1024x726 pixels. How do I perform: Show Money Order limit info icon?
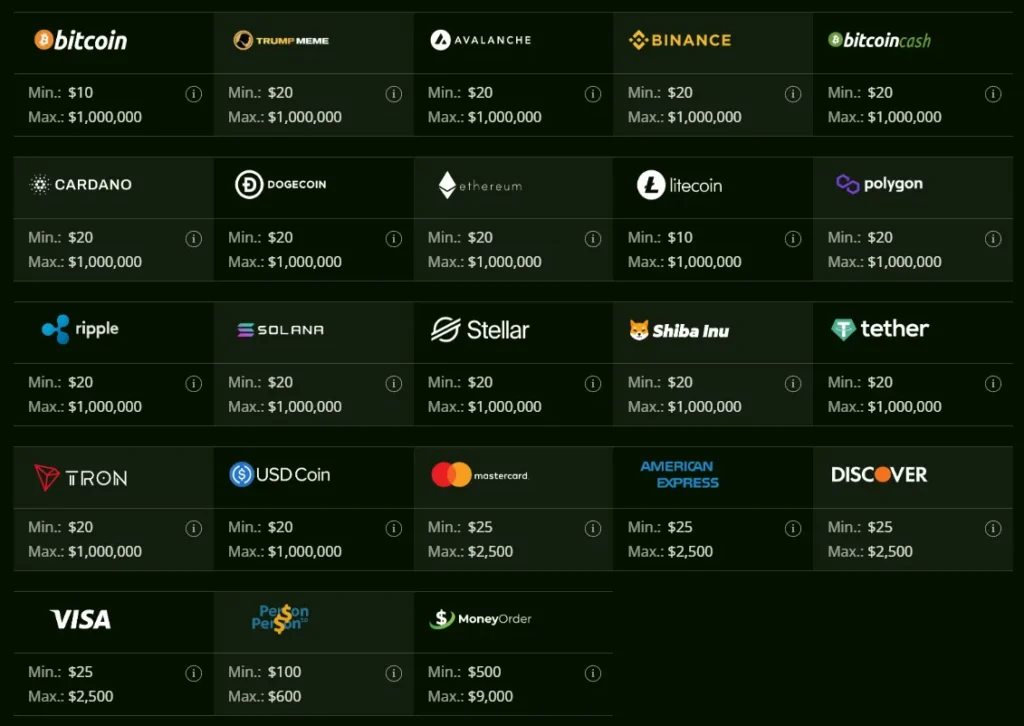(593, 673)
